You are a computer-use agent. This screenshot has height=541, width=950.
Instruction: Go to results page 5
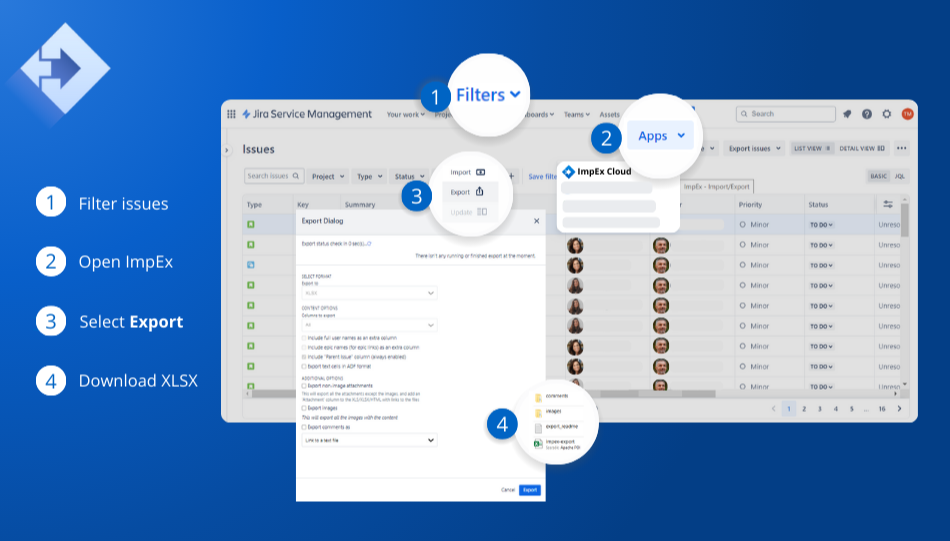(851, 409)
